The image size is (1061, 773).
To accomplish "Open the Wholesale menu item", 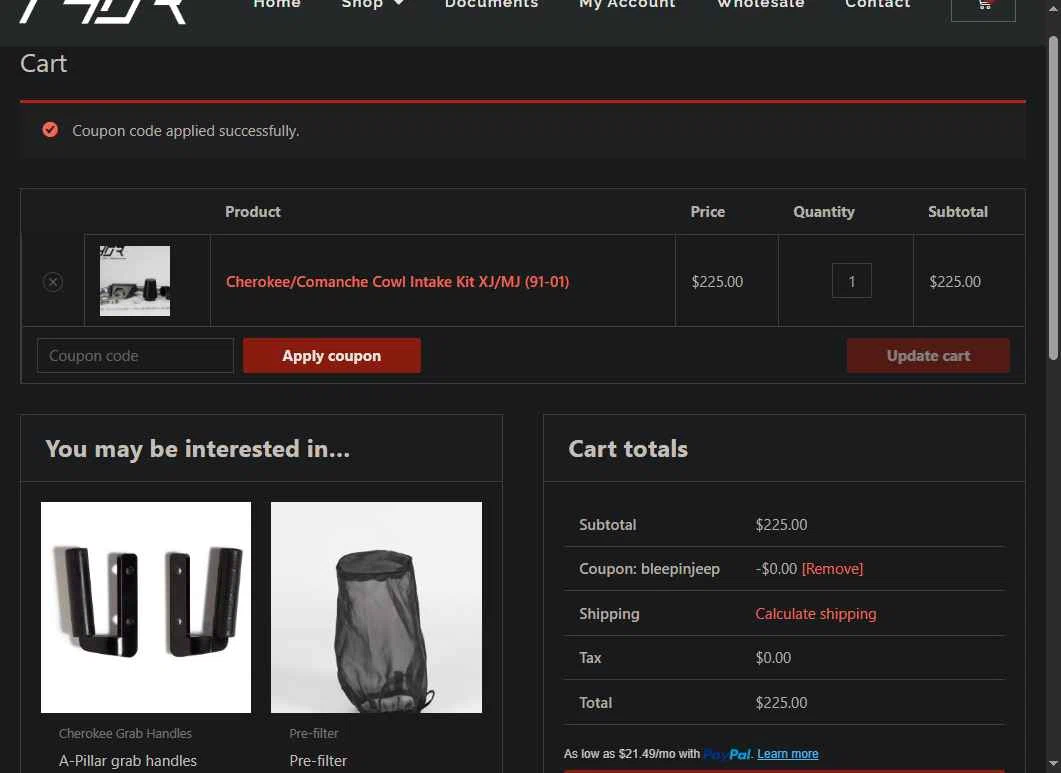I will click(761, 4).
